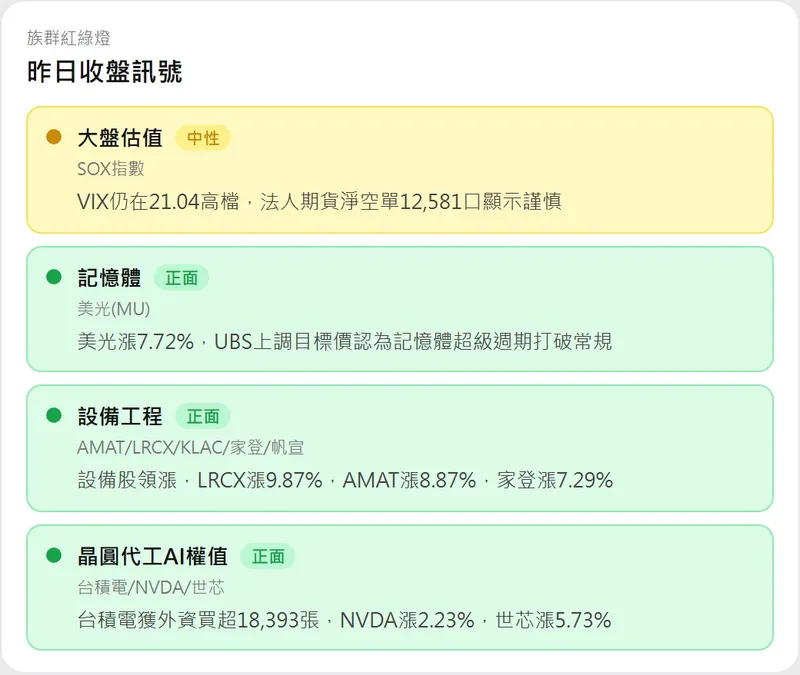Select the 美光(MU) ticker label
Screen dimensions: 800x675
pyautogui.click(x=113, y=309)
